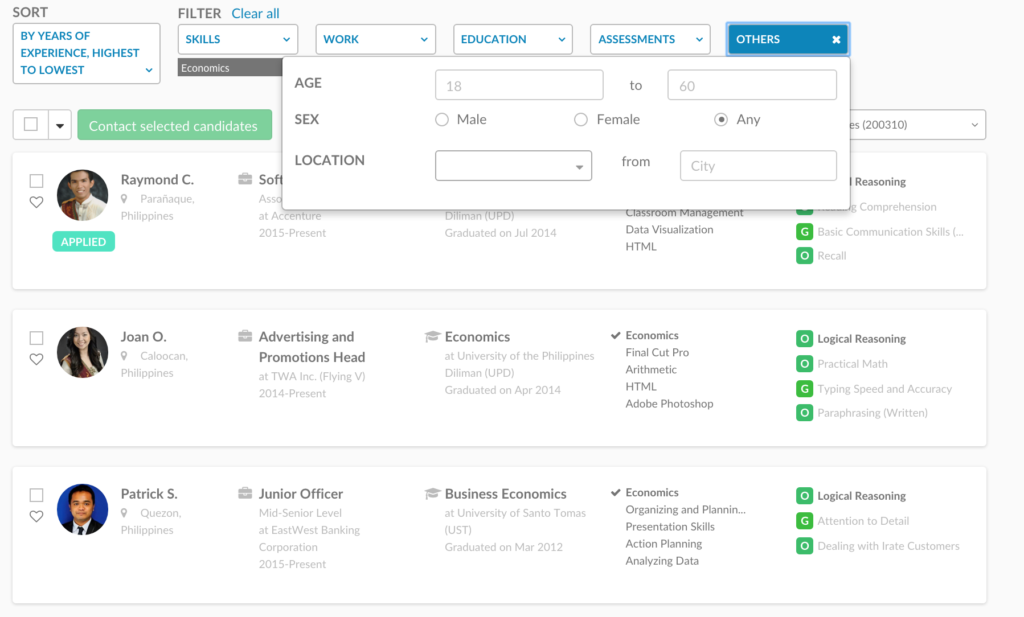This screenshot has height=617, width=1024.
Task: Click the graduation cap icon by Business Economics
Action: pyautogui.click(x=432, y=493)
